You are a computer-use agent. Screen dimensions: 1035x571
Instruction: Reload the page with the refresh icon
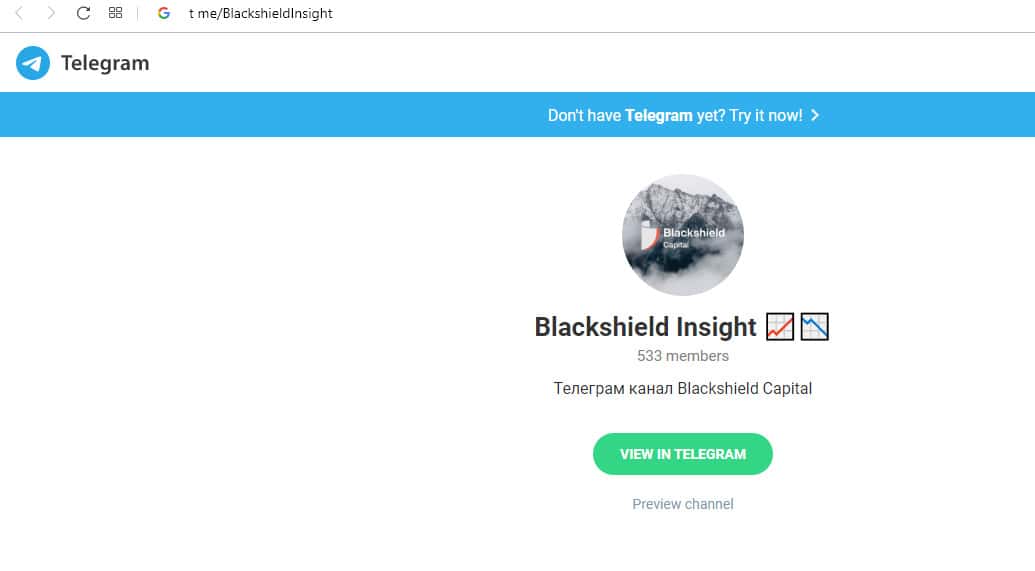click(83, 13)
